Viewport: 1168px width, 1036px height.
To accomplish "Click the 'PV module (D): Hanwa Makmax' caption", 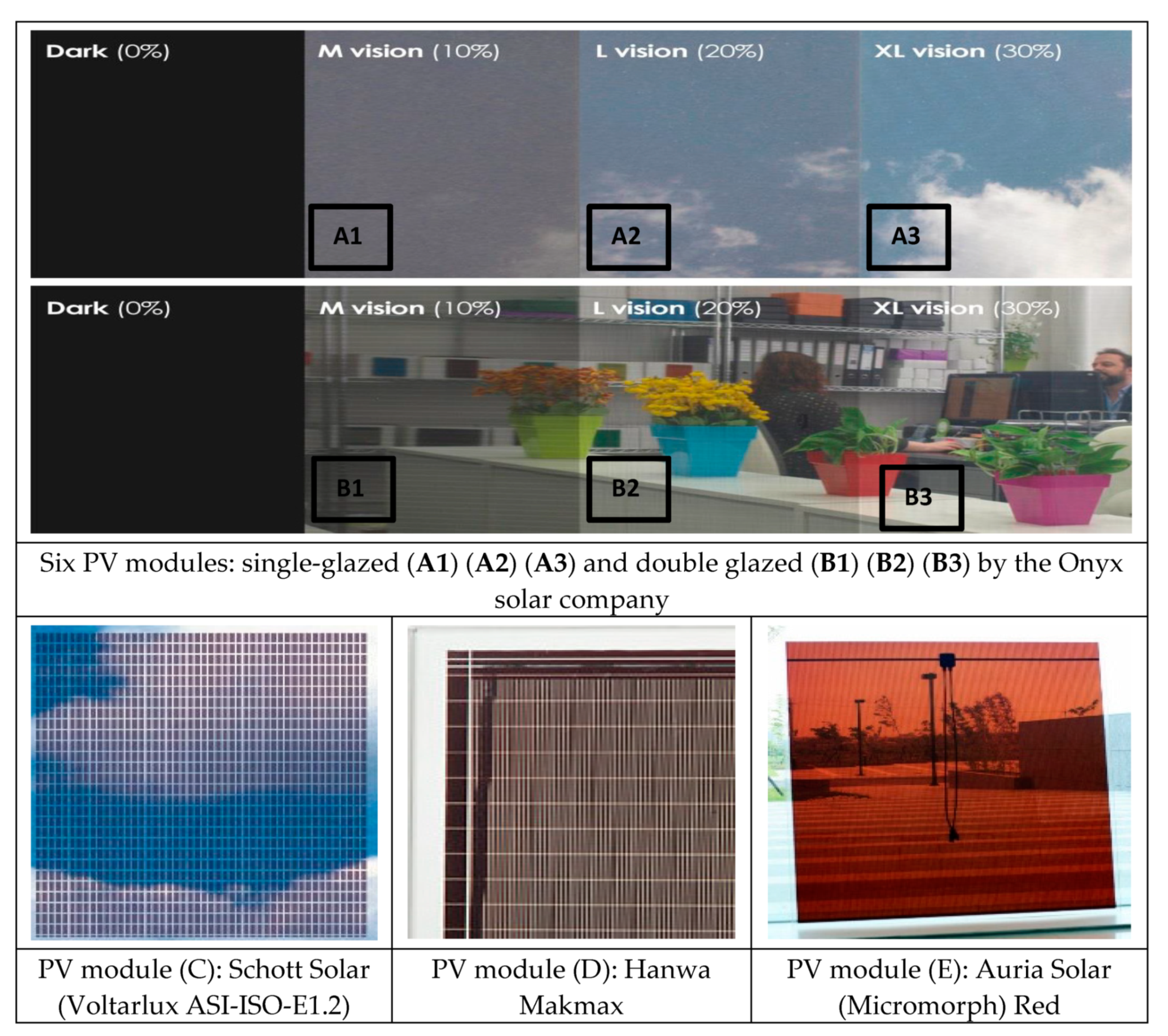I will 571,988.
